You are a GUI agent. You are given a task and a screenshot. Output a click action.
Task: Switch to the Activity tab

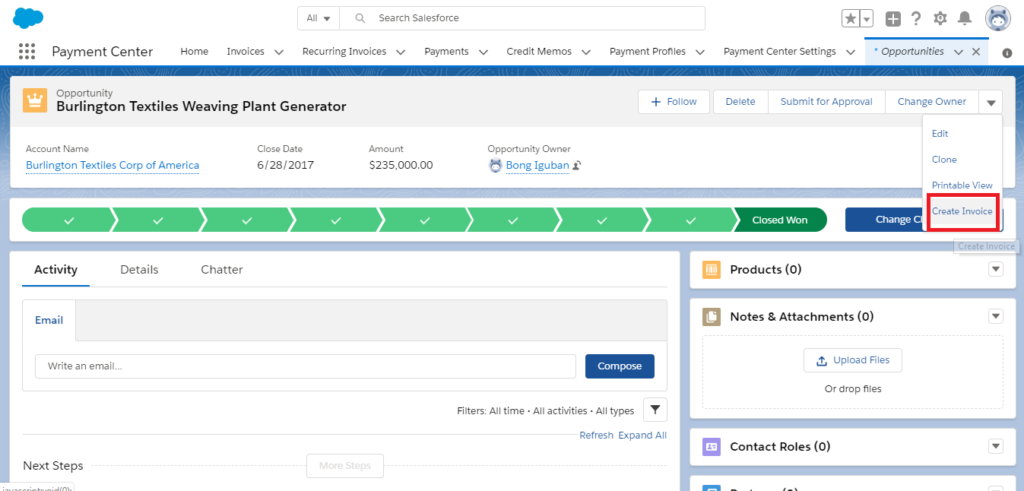(x=56, y=270)
